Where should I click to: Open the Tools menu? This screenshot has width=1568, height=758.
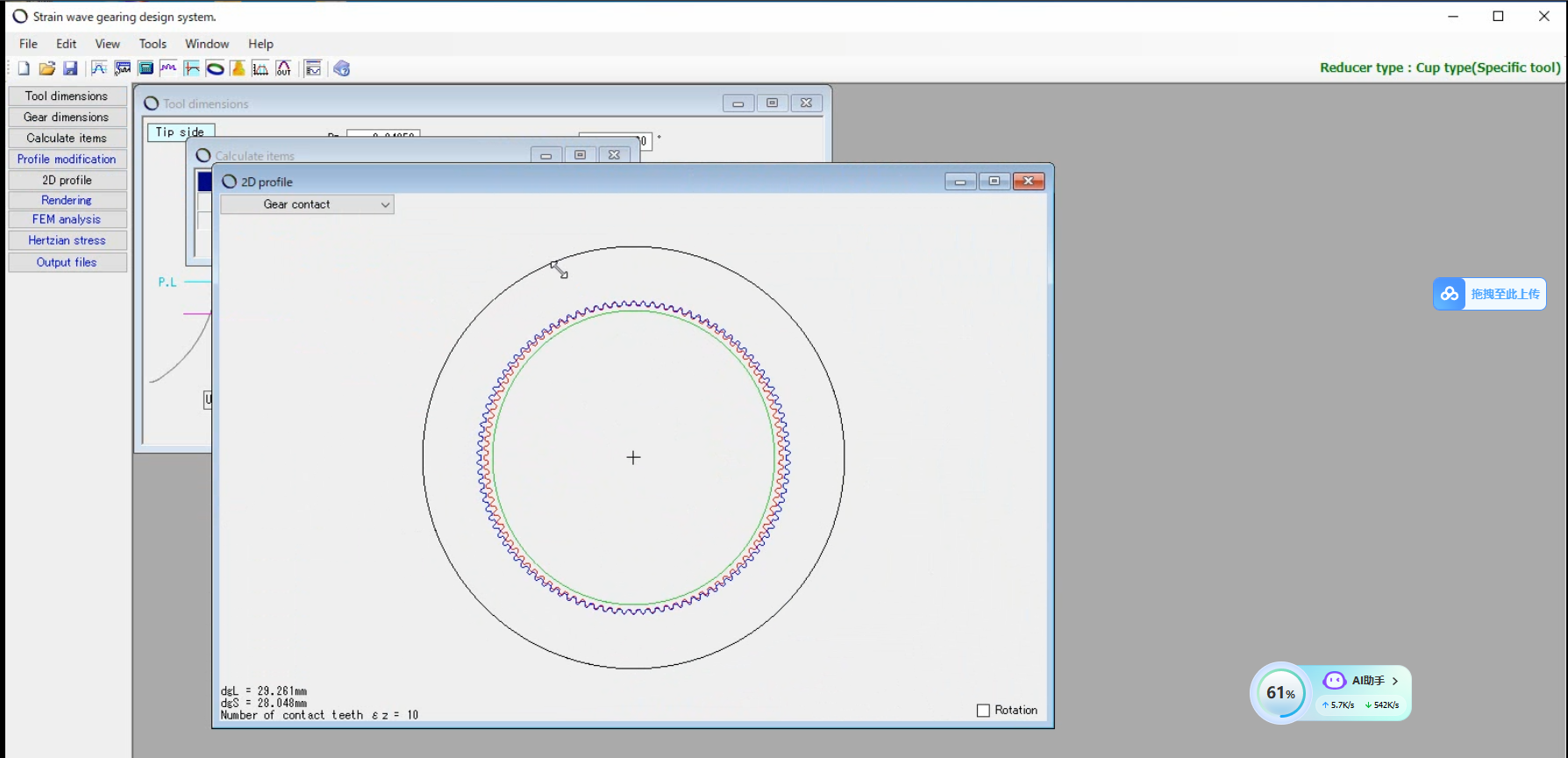[x=153, y=44]
